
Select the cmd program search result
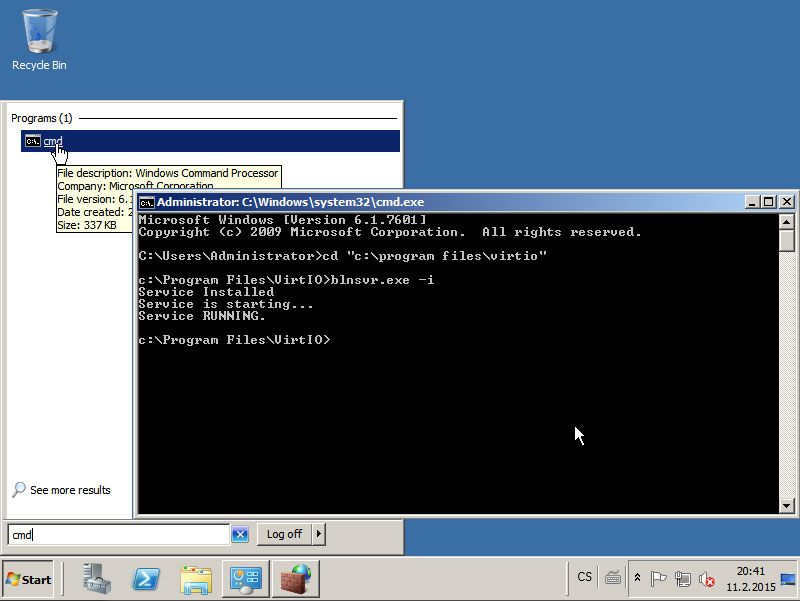tap(53, 141)
